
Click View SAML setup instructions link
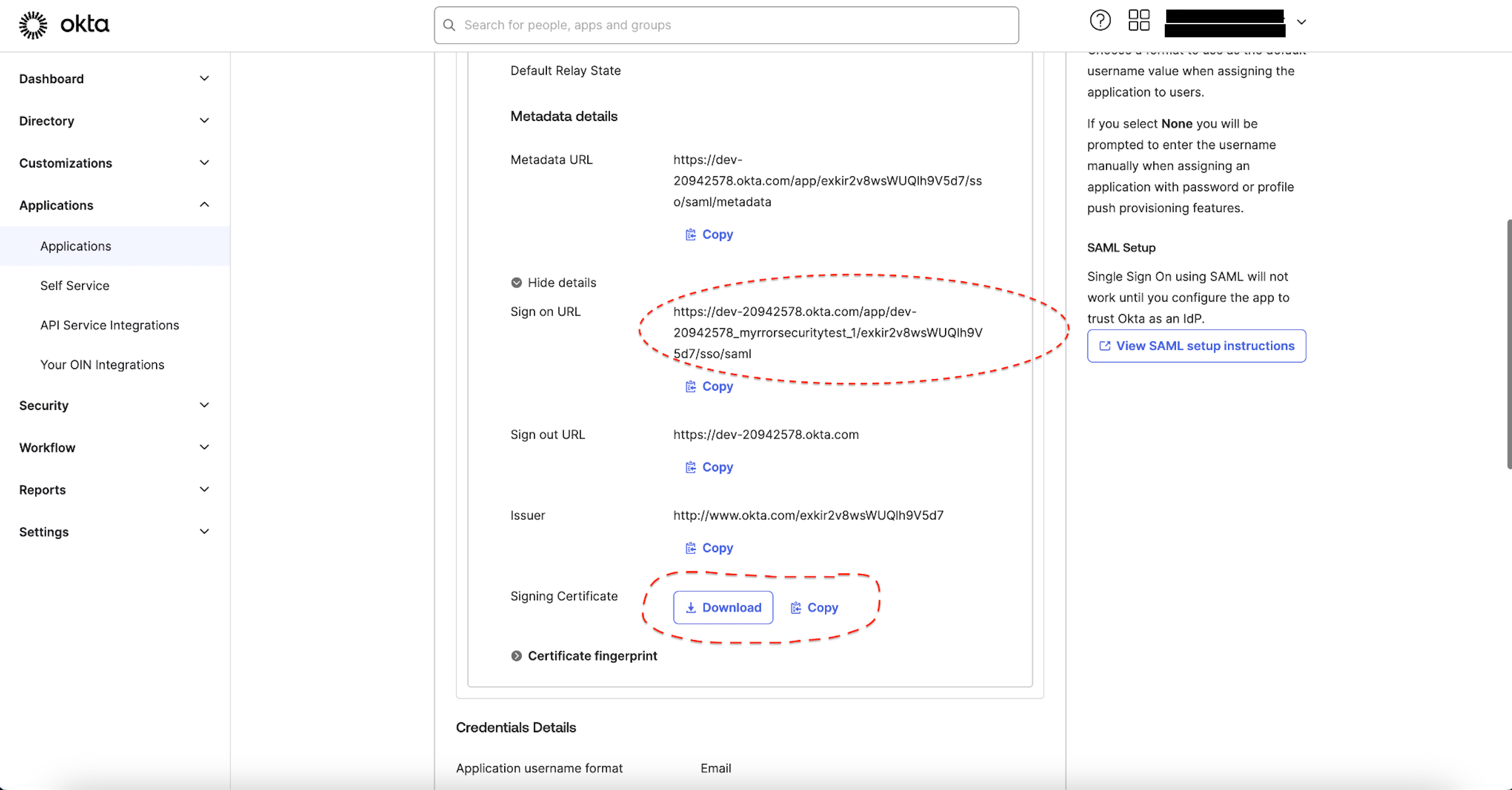tap(1197, 345)
